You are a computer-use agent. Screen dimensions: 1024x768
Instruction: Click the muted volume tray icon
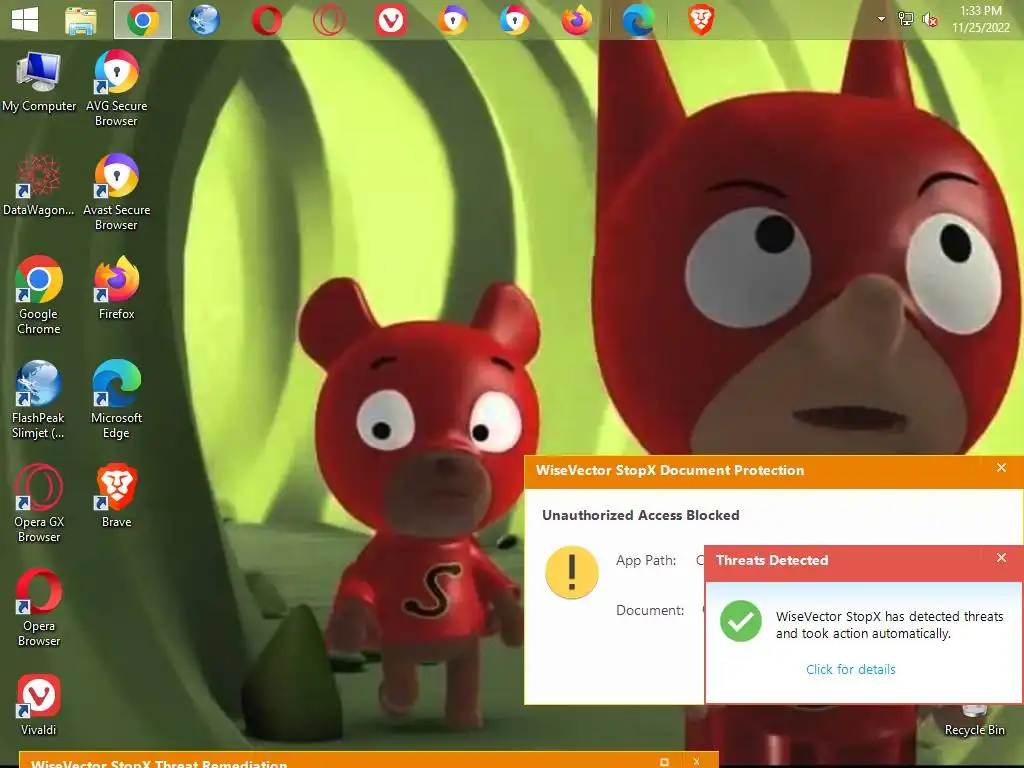pos(929,20)
